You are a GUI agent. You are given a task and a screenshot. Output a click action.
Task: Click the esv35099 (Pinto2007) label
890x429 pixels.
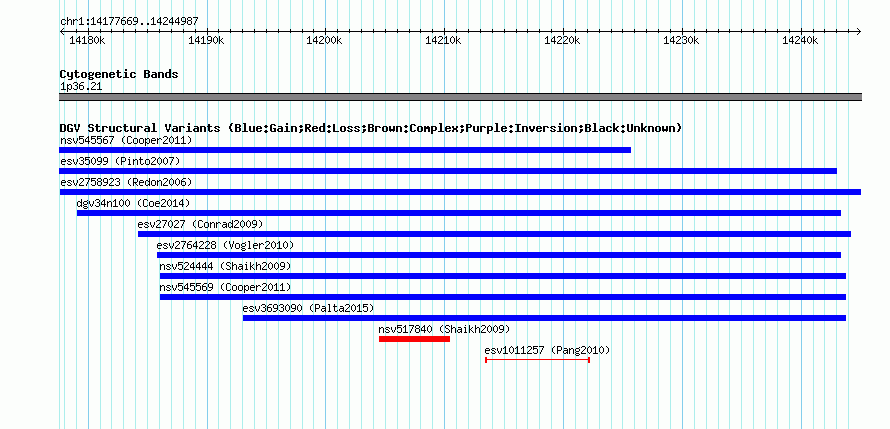[x=120, y=161]
